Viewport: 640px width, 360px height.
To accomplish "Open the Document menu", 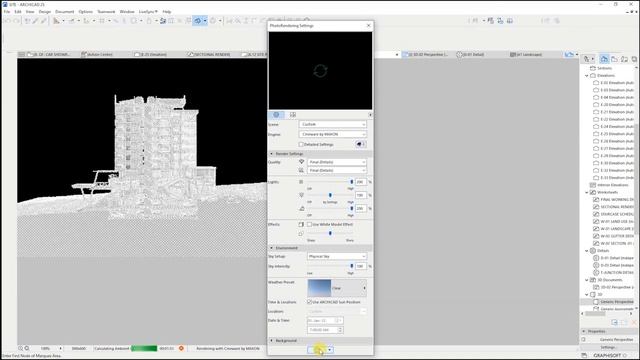I will (64, 12).
